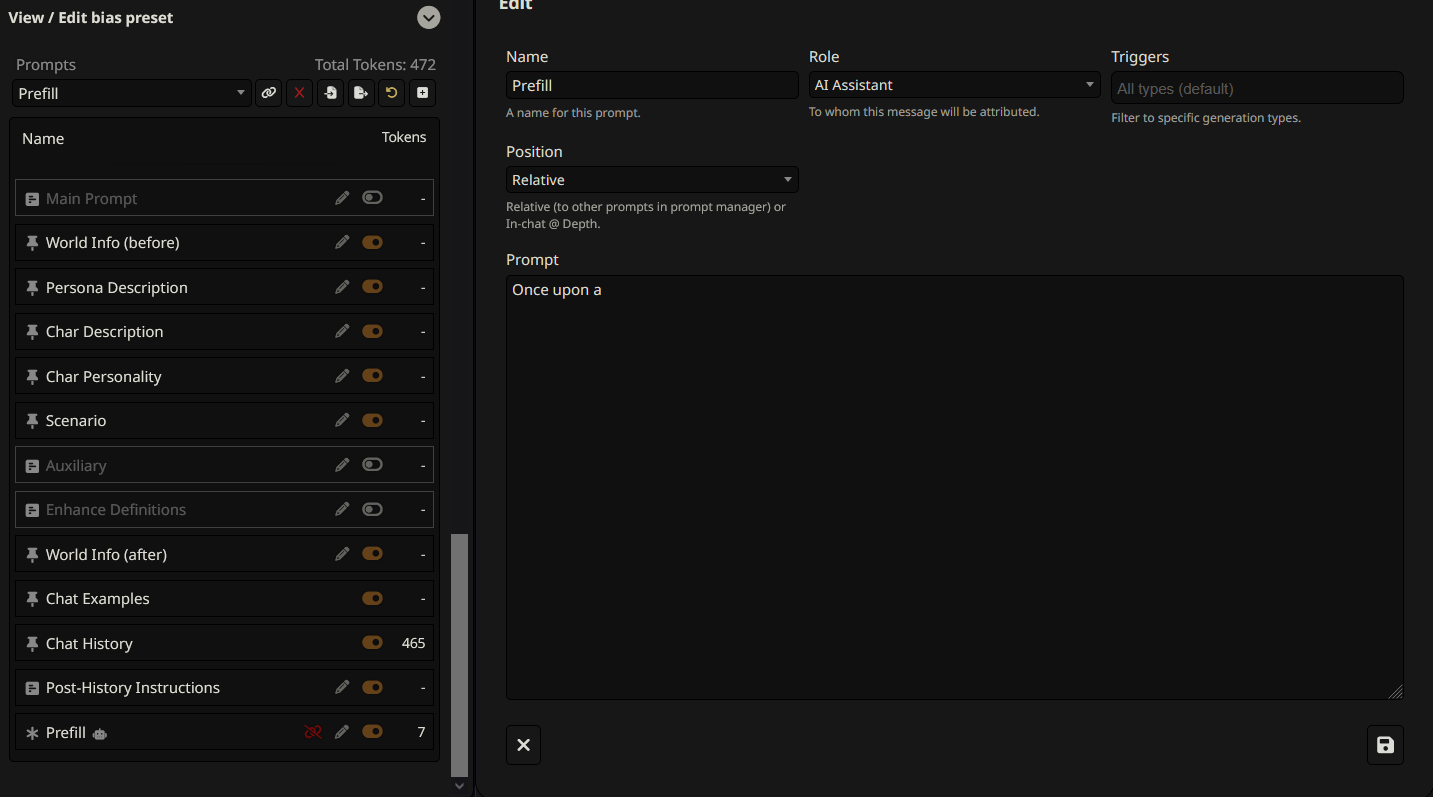Click the Chat Examples row label
This screenshot has width=1433, height=797.
pos(97,598)
